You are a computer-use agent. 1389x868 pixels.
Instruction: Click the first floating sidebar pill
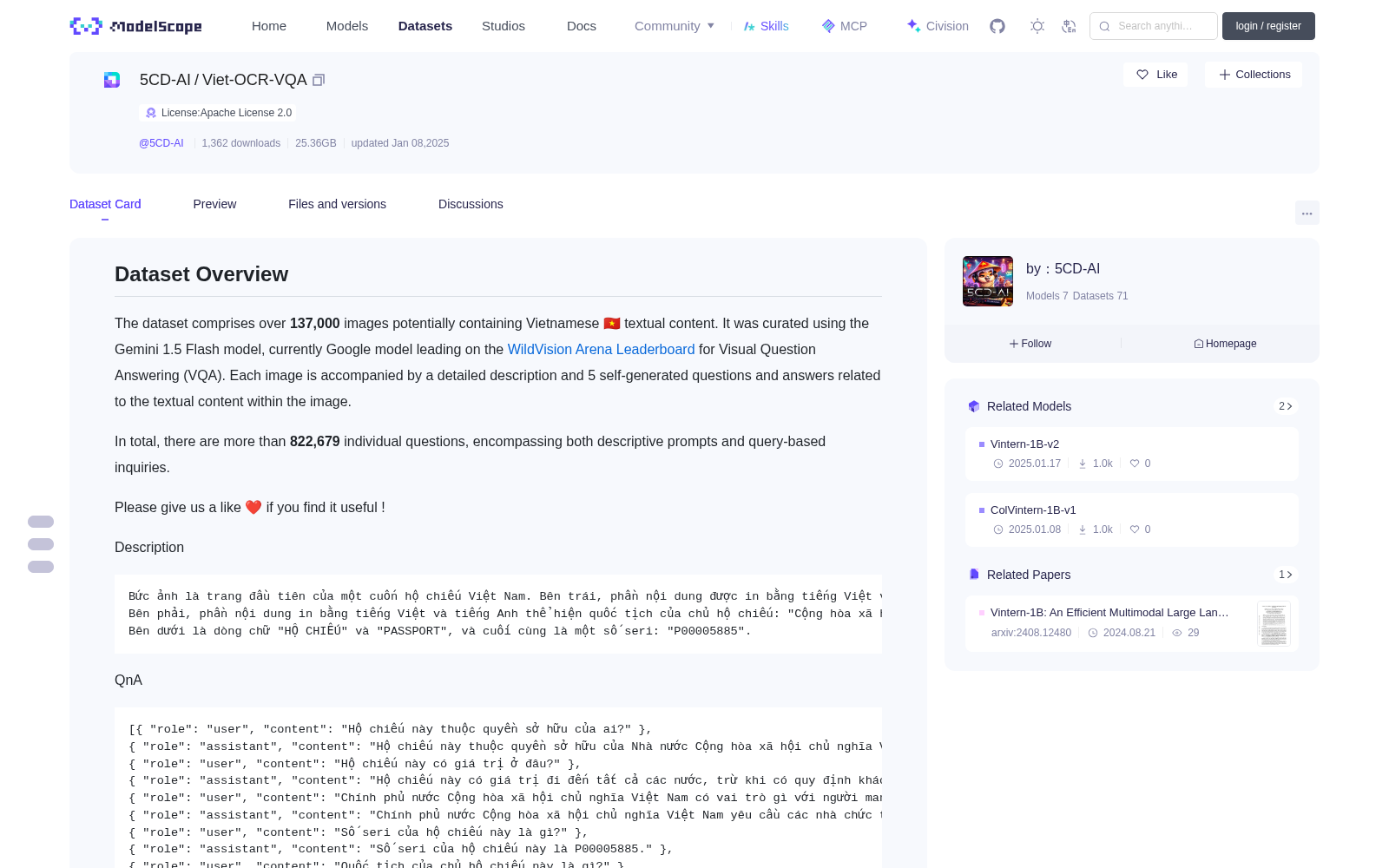41,522
